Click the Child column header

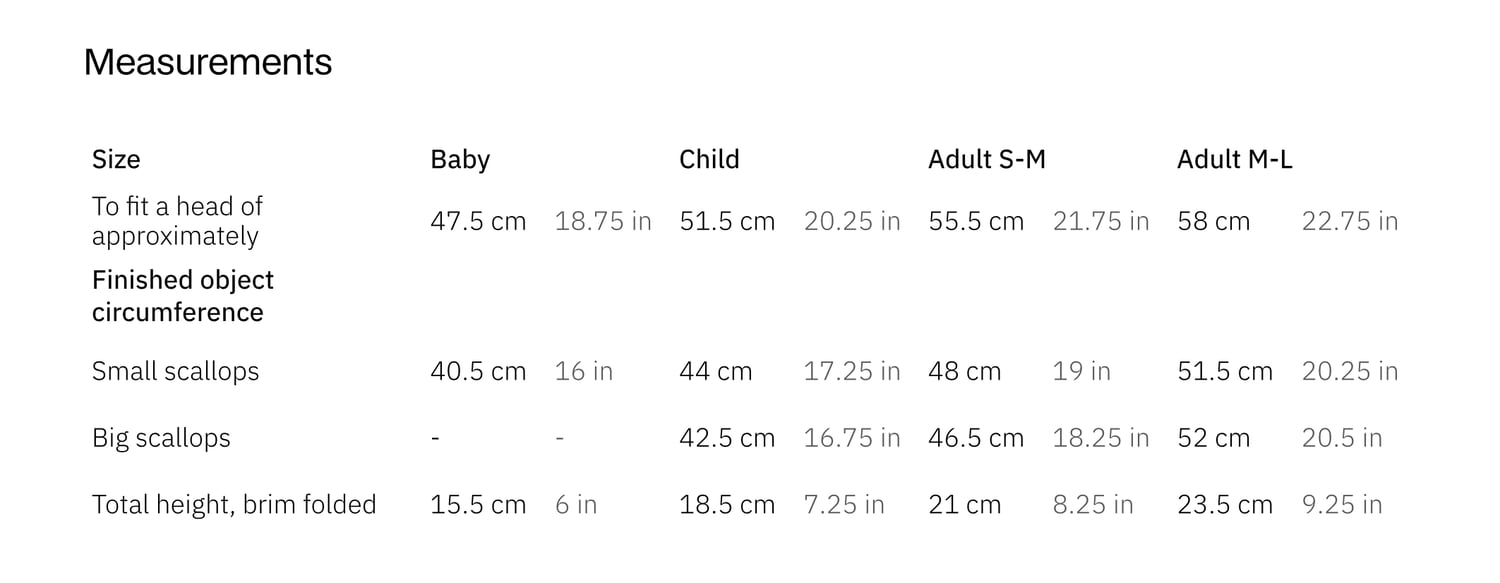(709, 159)
